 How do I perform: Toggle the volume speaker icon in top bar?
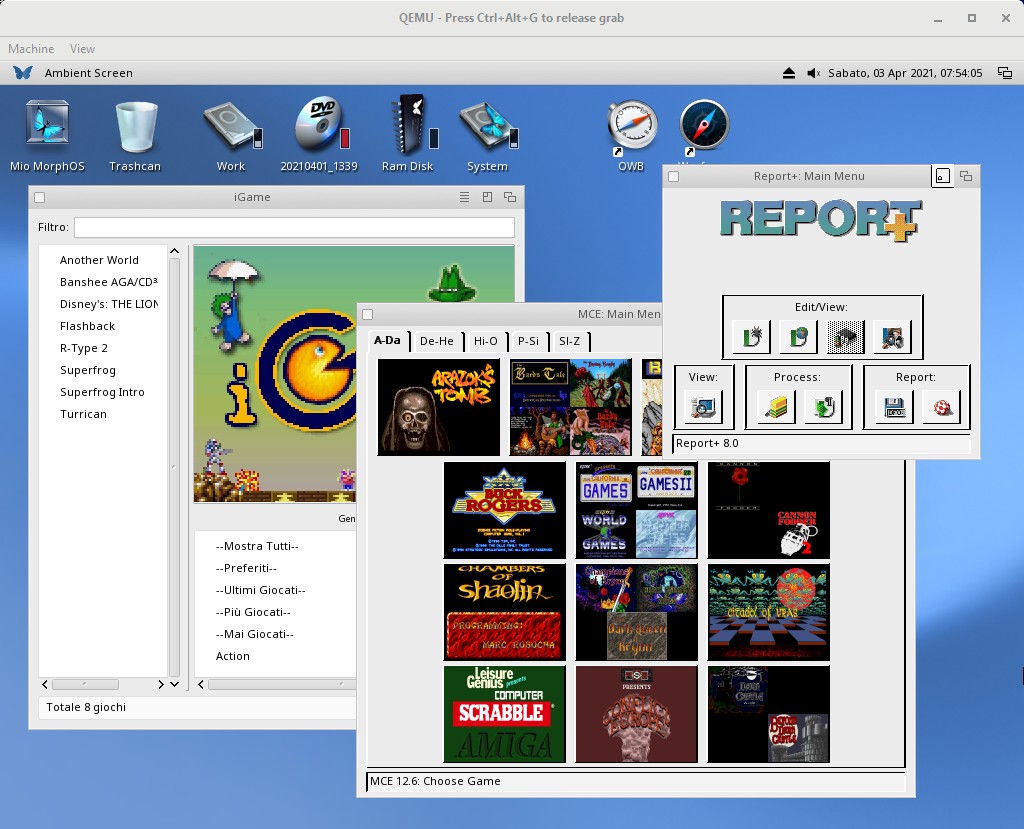(x=813, y=73)
